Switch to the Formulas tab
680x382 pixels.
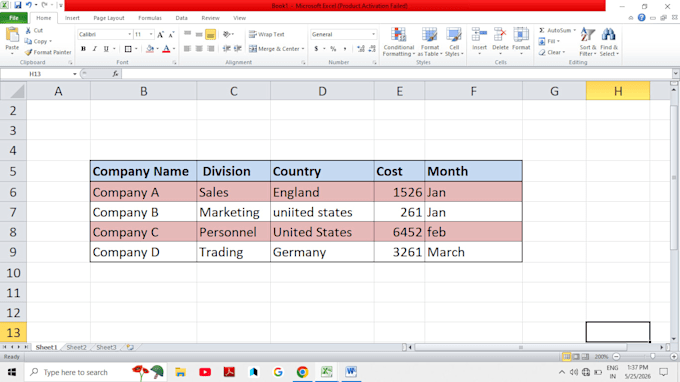tap(150, 18)
